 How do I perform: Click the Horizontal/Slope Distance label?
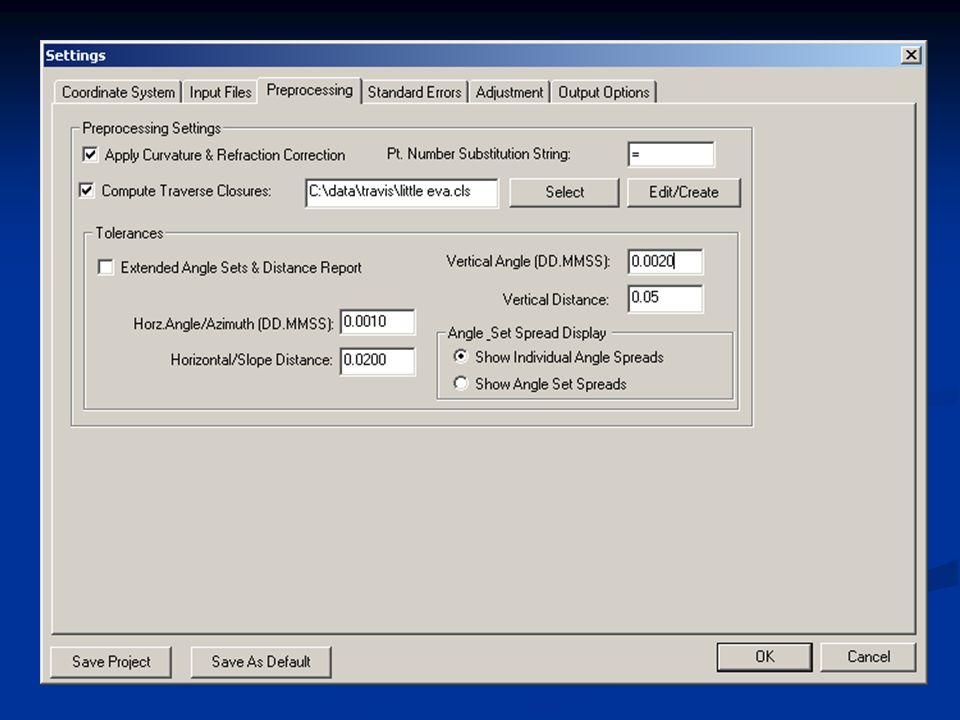pyautogui.click(x=251, y=360)
